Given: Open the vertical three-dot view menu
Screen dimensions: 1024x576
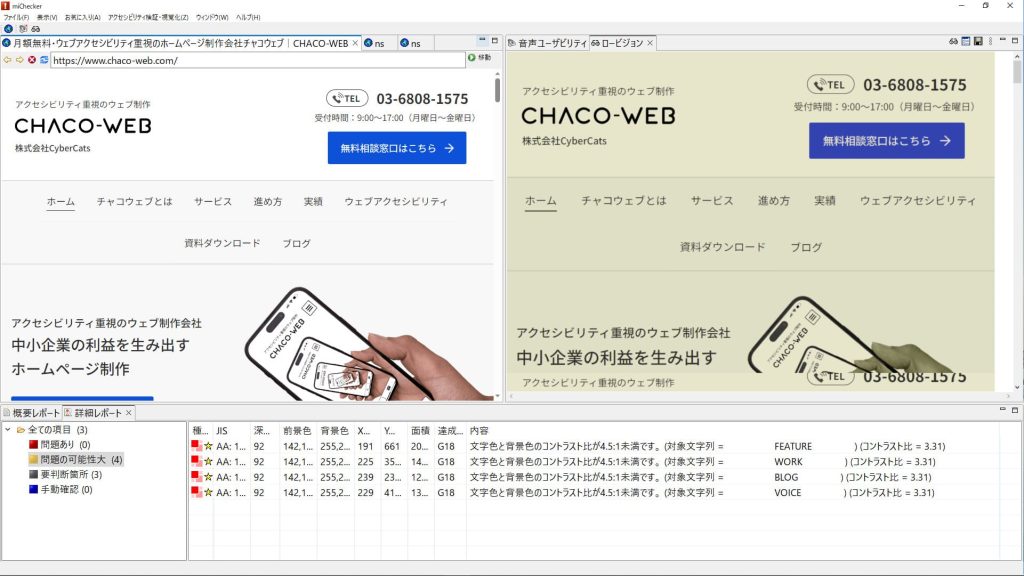Looking at the screenshot, I should coord(990,41).
